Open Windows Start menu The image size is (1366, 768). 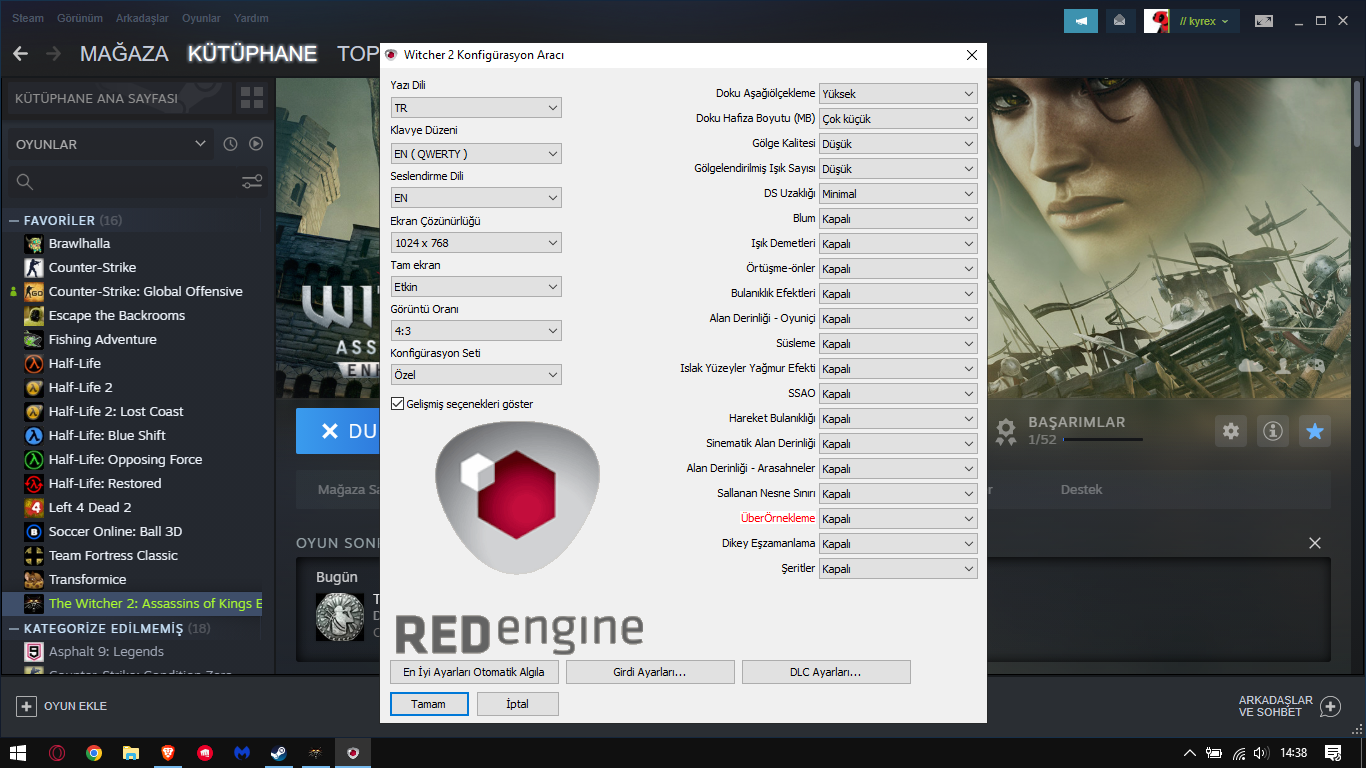[18, 752]
